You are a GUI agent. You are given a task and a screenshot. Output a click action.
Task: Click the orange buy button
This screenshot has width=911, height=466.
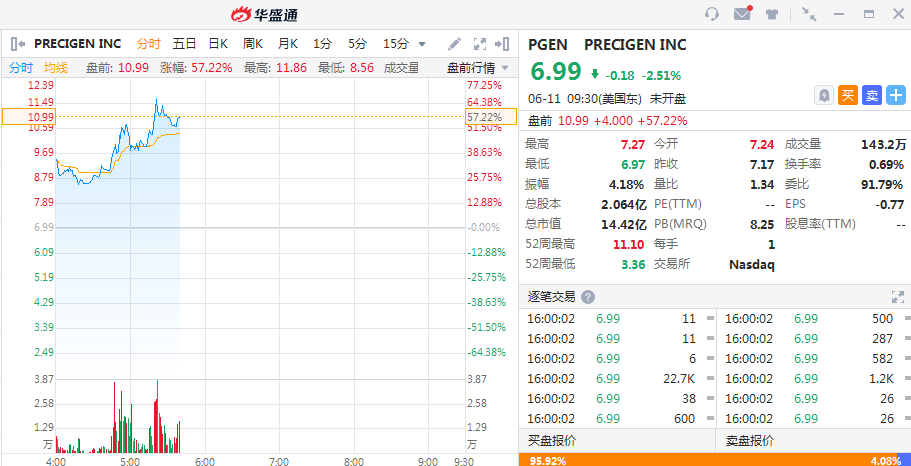point(848,95)
